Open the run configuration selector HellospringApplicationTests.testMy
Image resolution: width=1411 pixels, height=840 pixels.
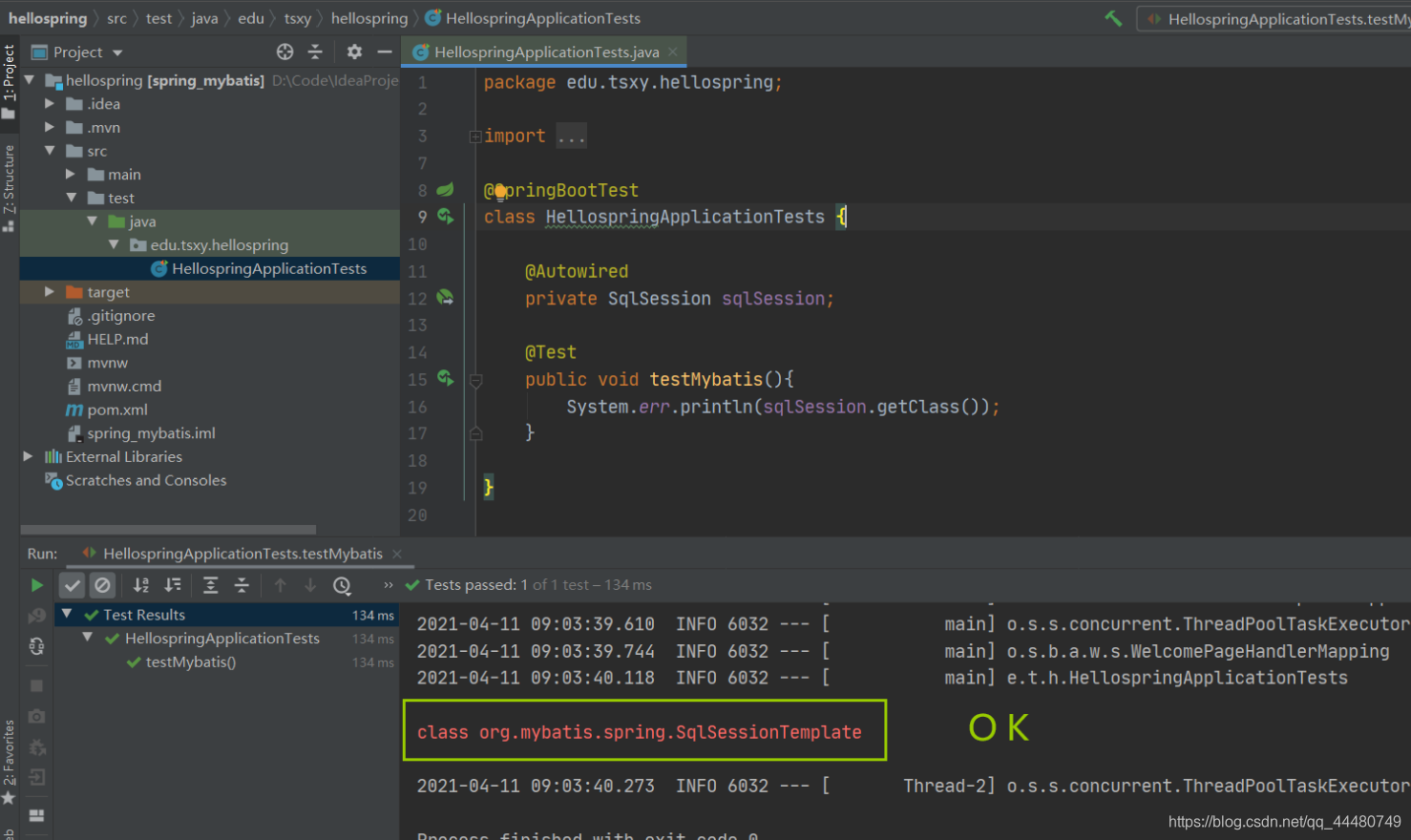coord(1274,19)
